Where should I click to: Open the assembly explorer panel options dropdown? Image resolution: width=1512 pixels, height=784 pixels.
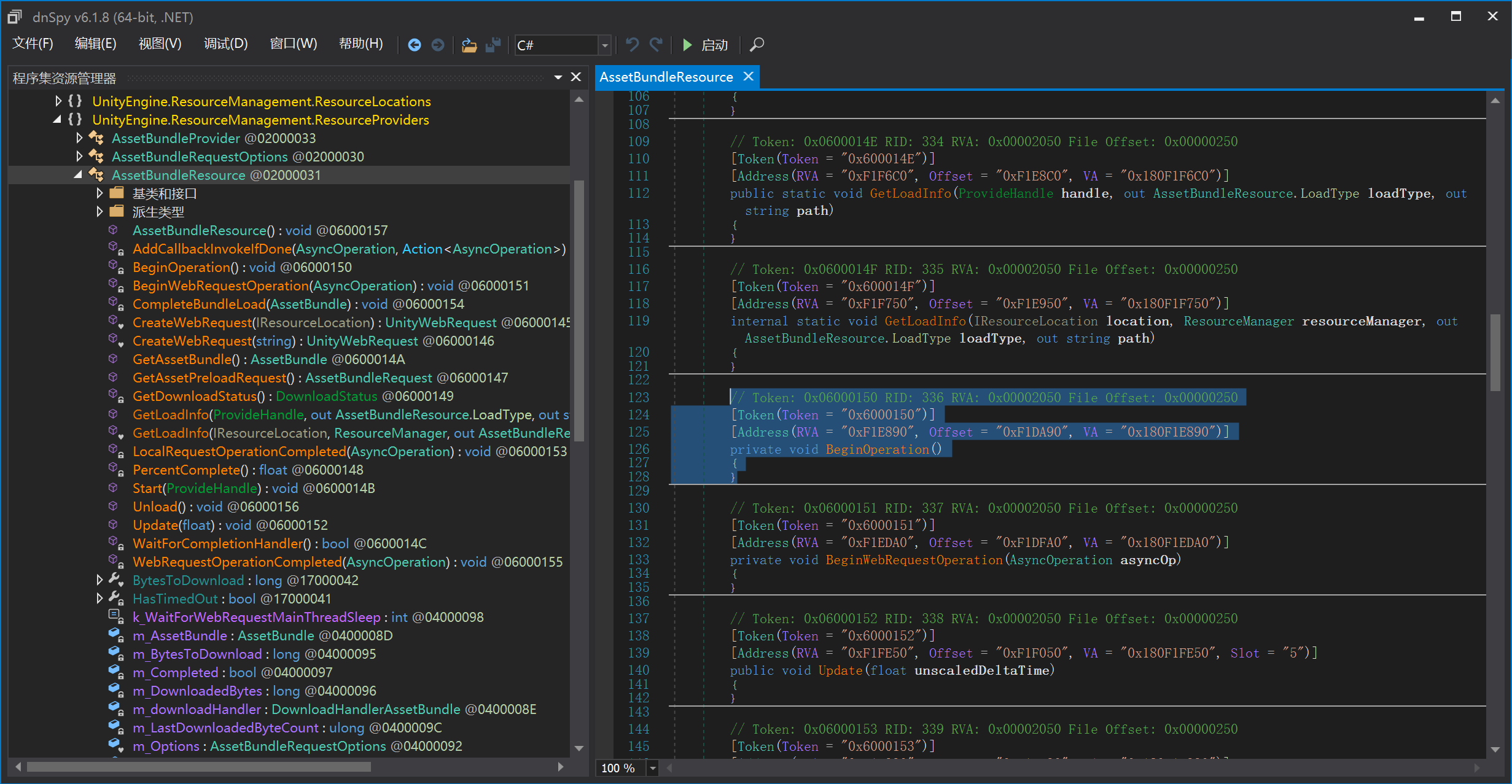click(x=558, y=77)
